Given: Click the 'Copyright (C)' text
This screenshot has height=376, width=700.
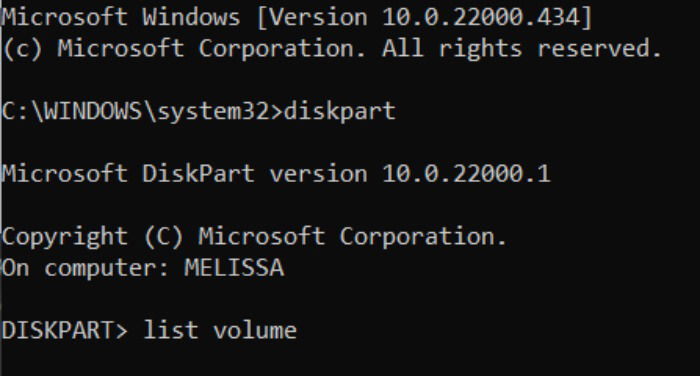Looking at the screenshot, I should (x=92, y=236).
